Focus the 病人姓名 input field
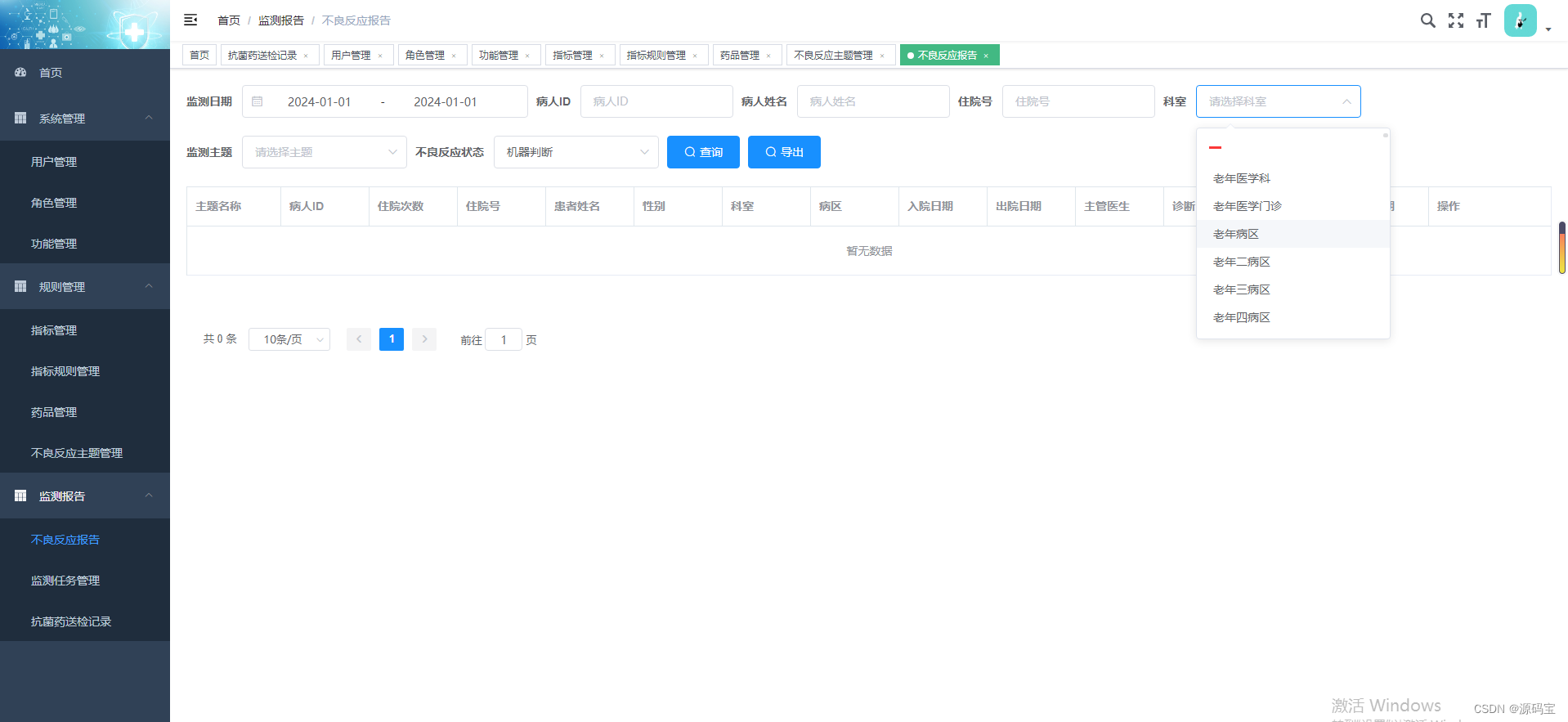 [873, 101]
